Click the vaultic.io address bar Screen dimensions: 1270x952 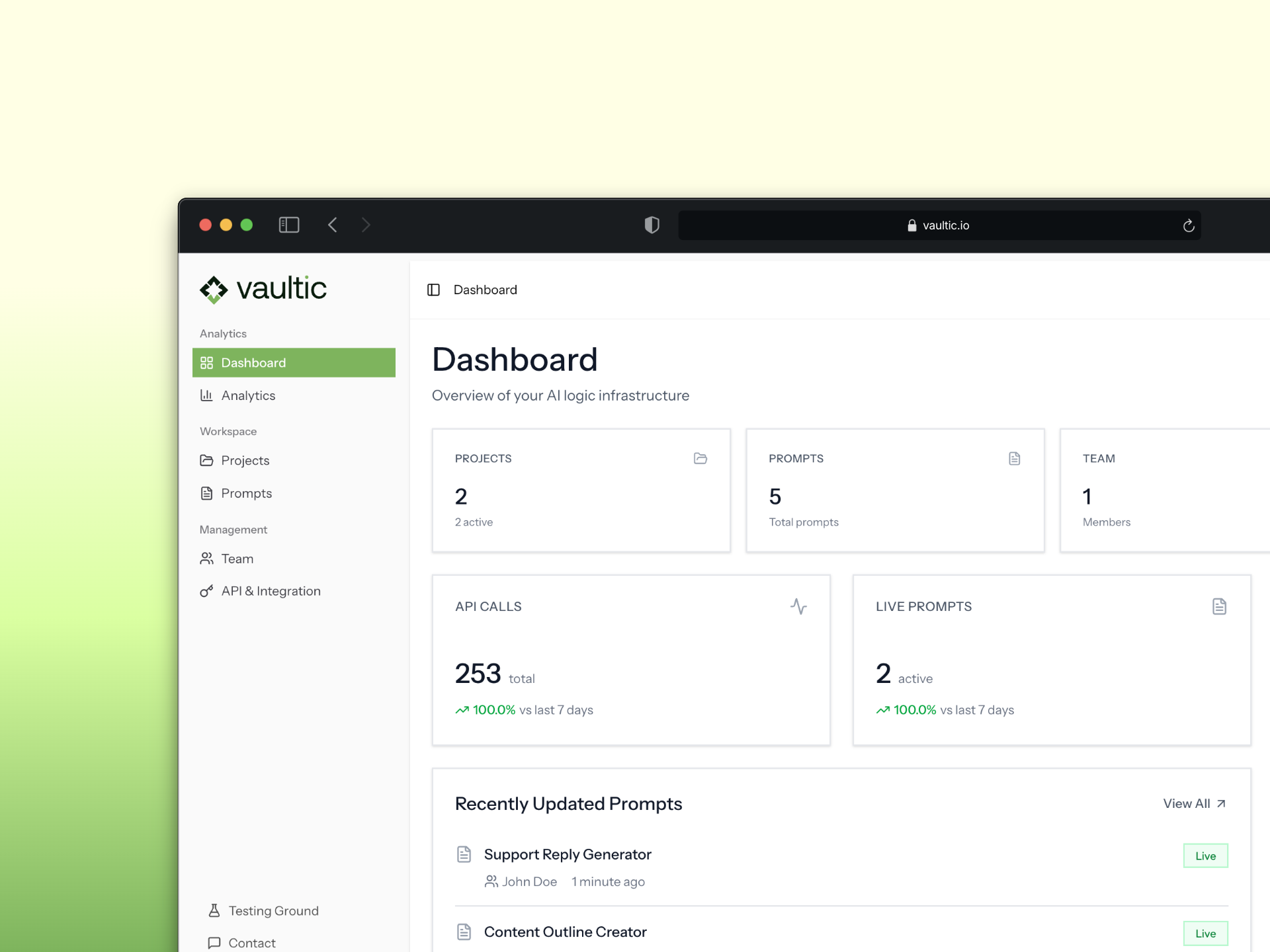pos(939,225)
